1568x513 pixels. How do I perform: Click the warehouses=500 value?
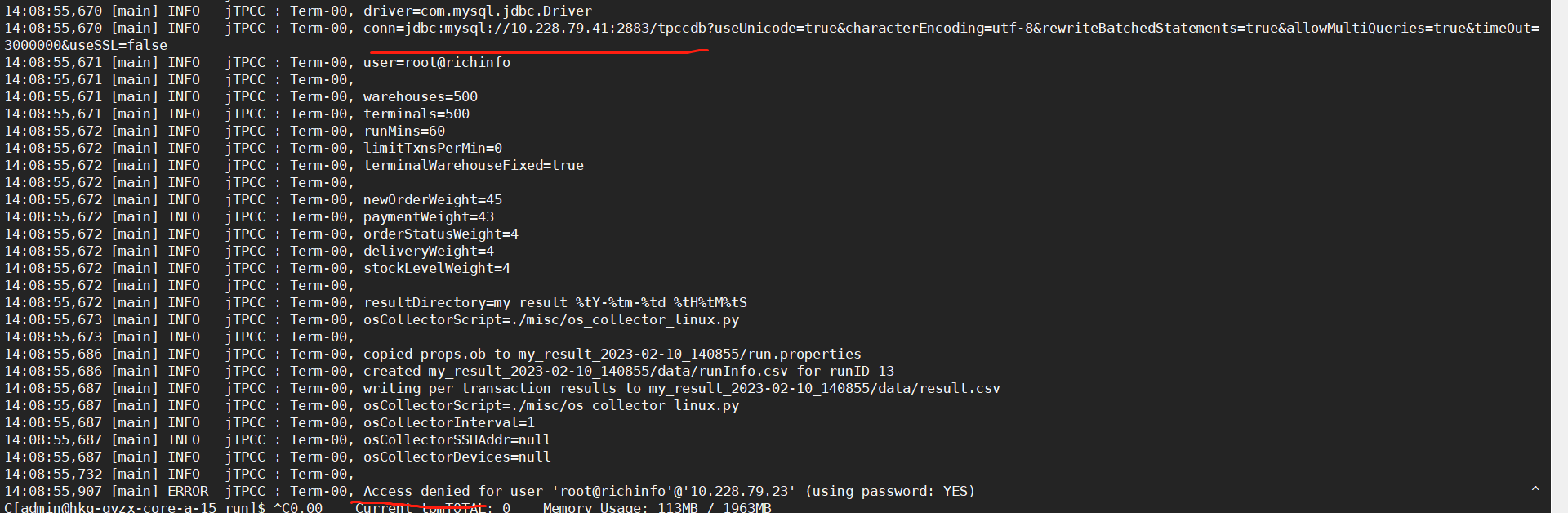(421, 96)
